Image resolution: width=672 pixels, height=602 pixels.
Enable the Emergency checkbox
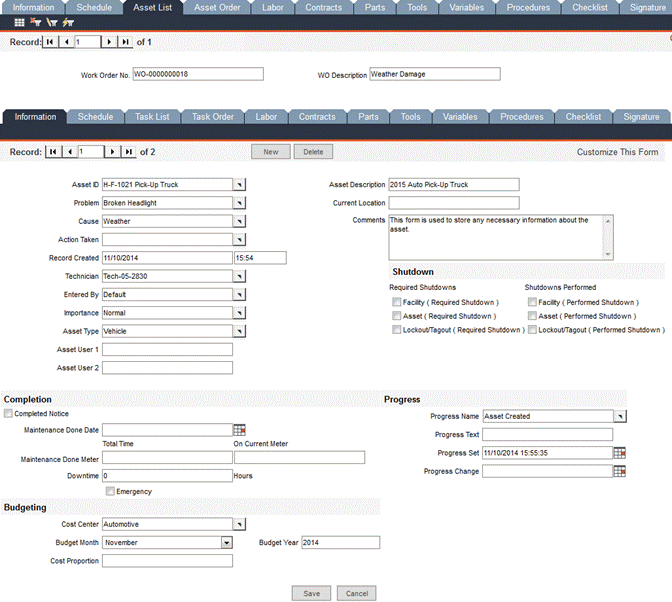[x=110, y=491]
